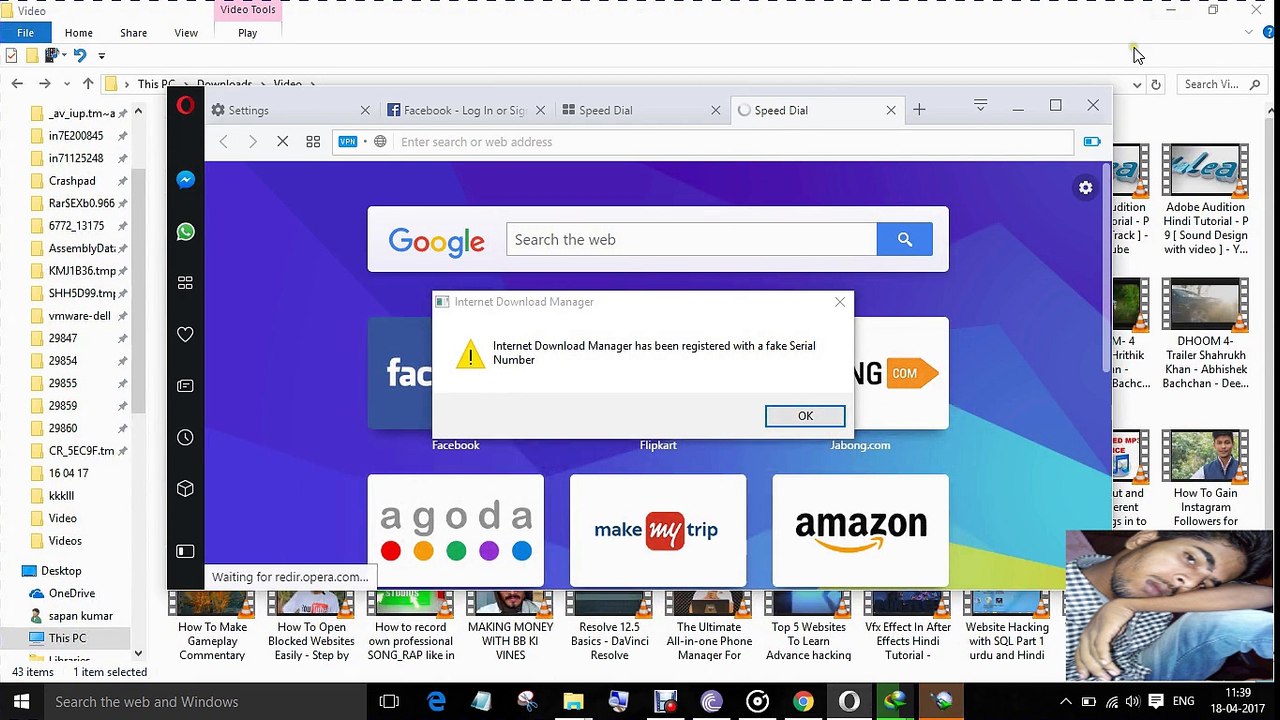The image size is (1280, 720).
Task: Open Task View on the taskbar
Action: point(389,702)
